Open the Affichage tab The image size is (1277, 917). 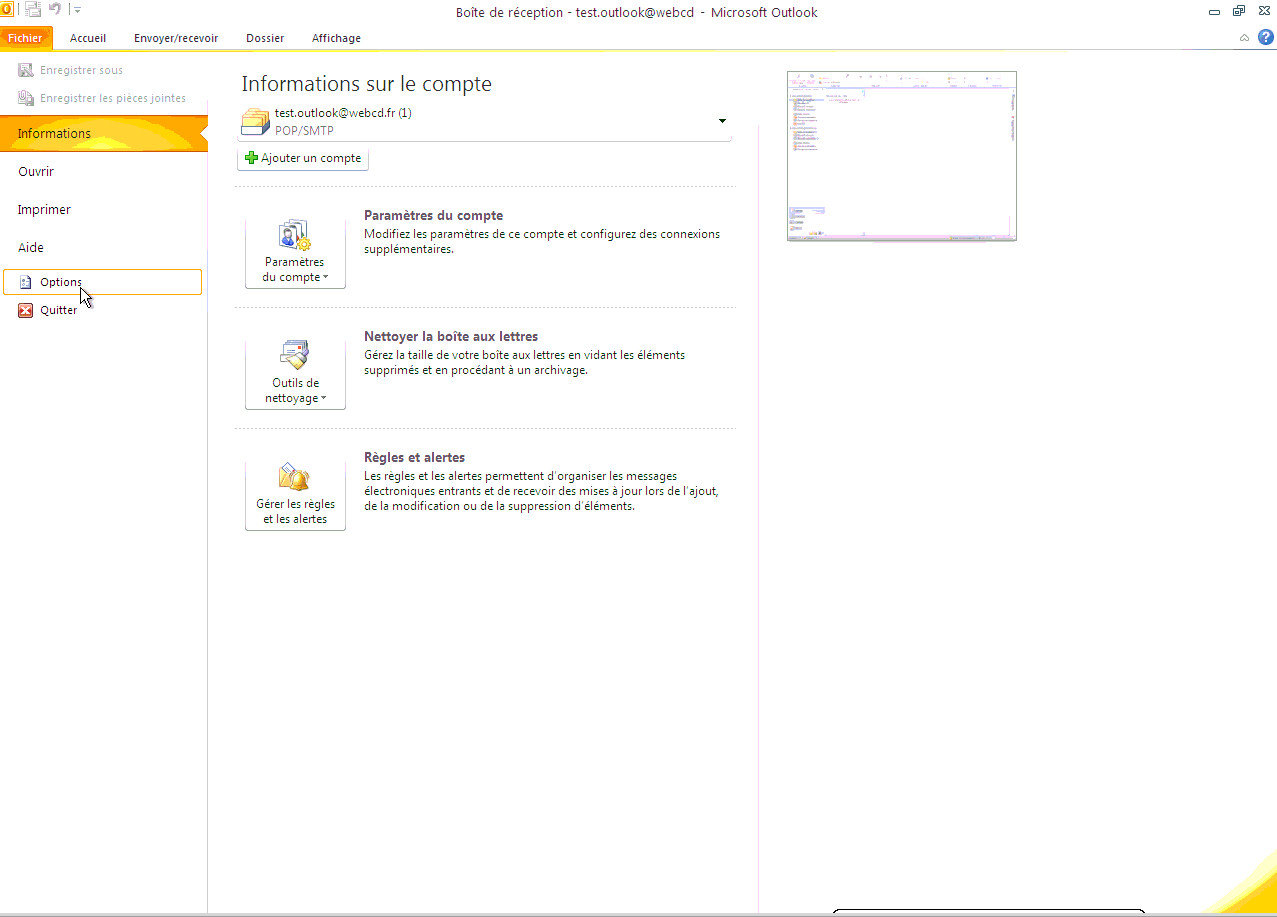coord(336,38)
